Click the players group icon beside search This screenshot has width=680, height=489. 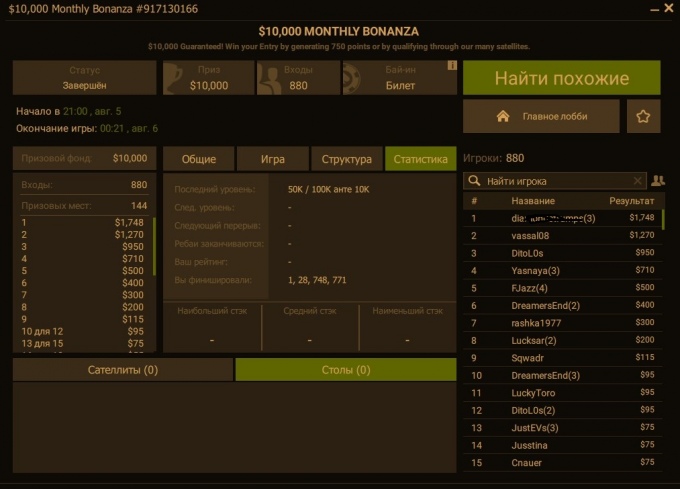658,180
